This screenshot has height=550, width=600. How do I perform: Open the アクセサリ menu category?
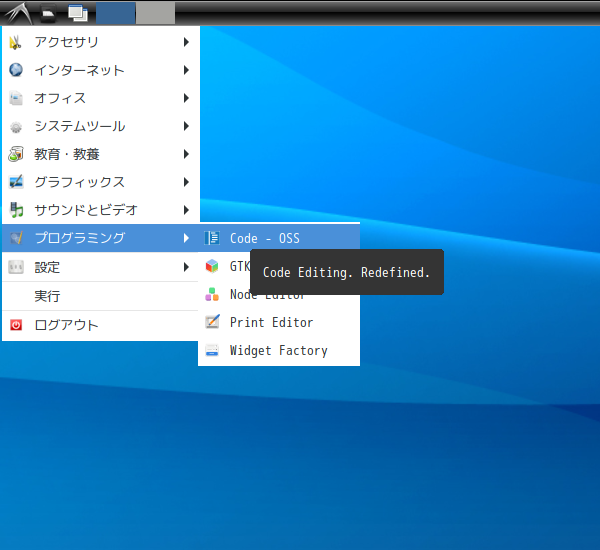(x=101, y=42)
